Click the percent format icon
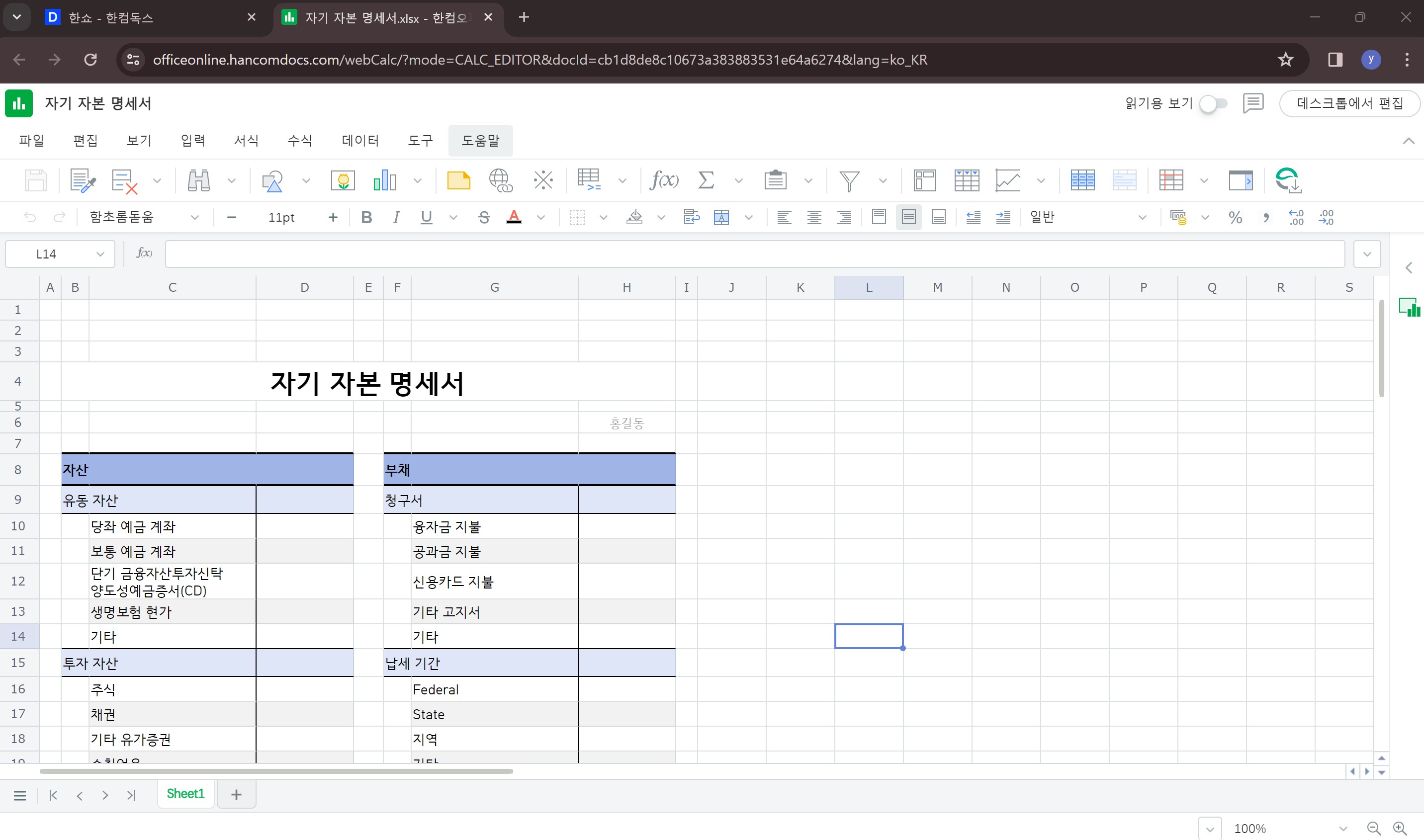The height and width of the screenshot is (840, 1424). pos(1235,217)
